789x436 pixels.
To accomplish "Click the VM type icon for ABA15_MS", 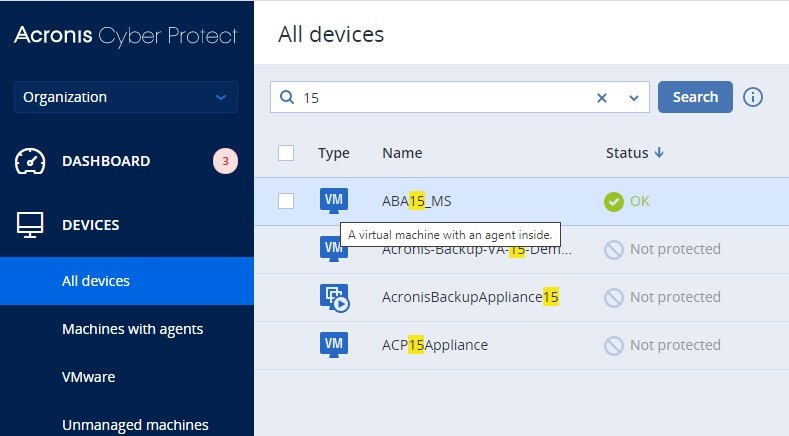I will pos(334,201).
